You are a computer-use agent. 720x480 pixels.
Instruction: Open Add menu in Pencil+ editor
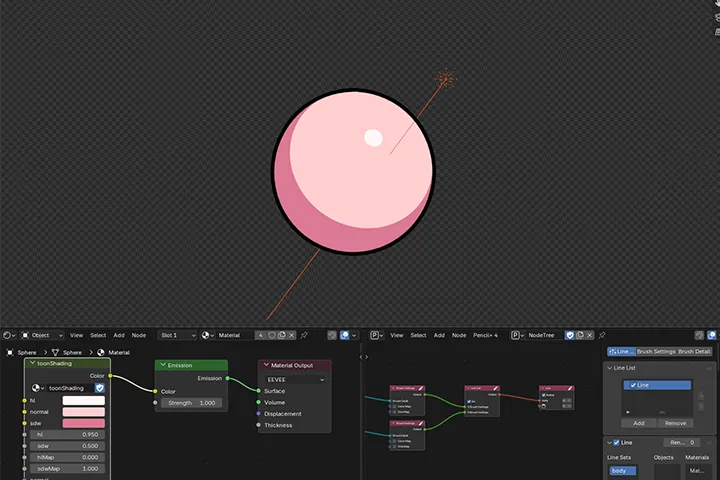coord(439,335)
